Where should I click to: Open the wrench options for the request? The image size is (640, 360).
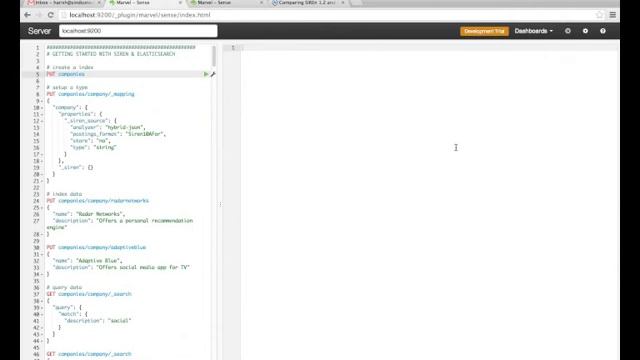pos(213,74)
